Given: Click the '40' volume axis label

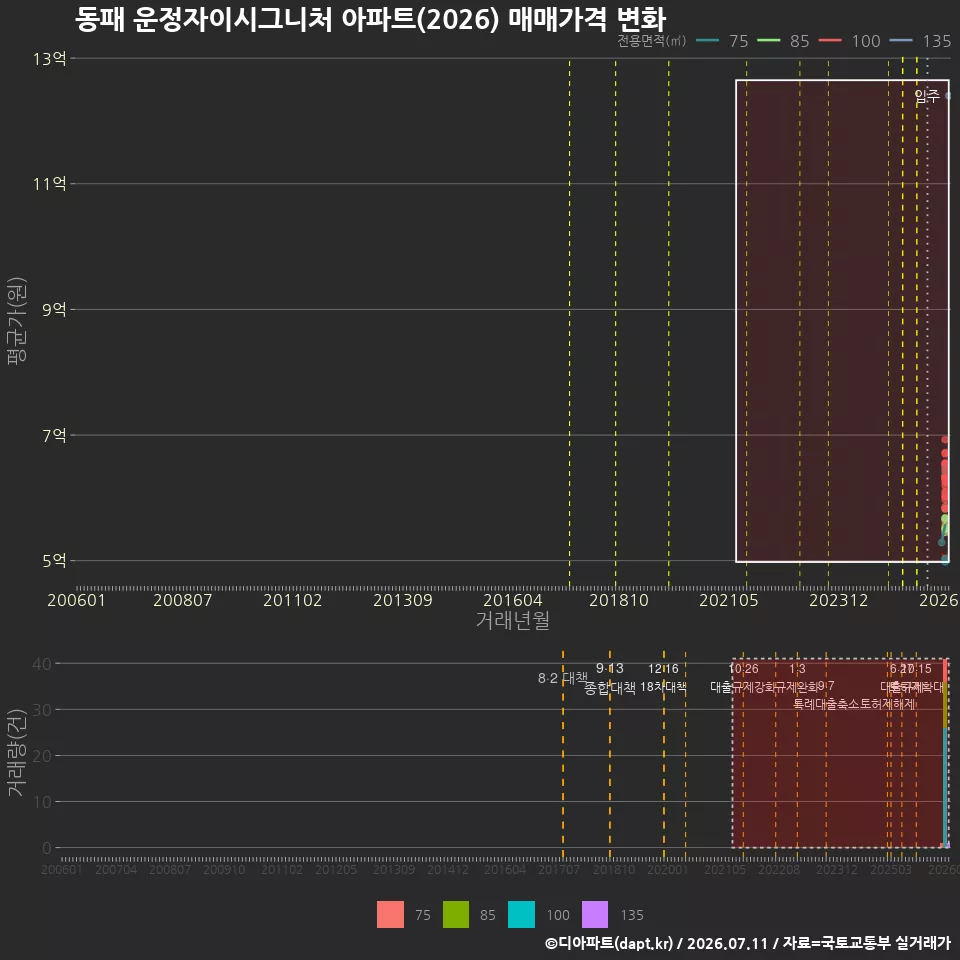Looking at the screenshot, I should (42, 664).
